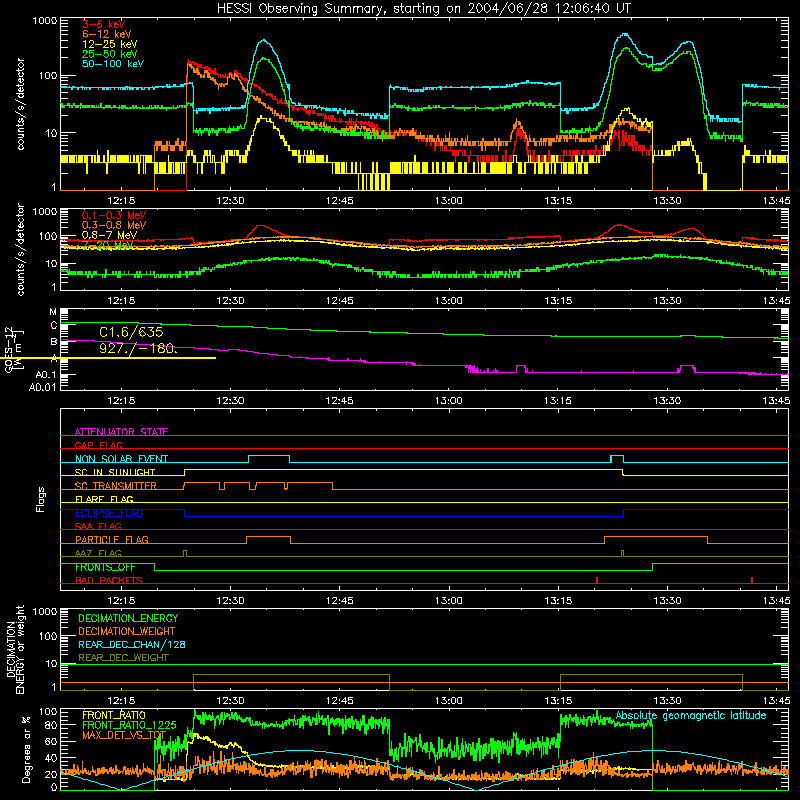Click the DECIMATION_WEIGHT legend label
The width and height of the screenshot is (800, 800).
pos(127,631)
